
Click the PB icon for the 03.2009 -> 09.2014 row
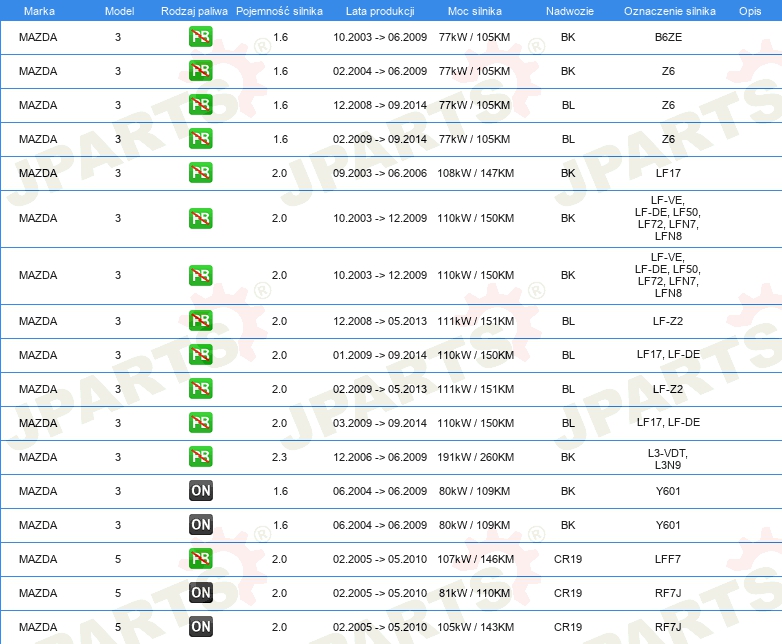[200, 423]
